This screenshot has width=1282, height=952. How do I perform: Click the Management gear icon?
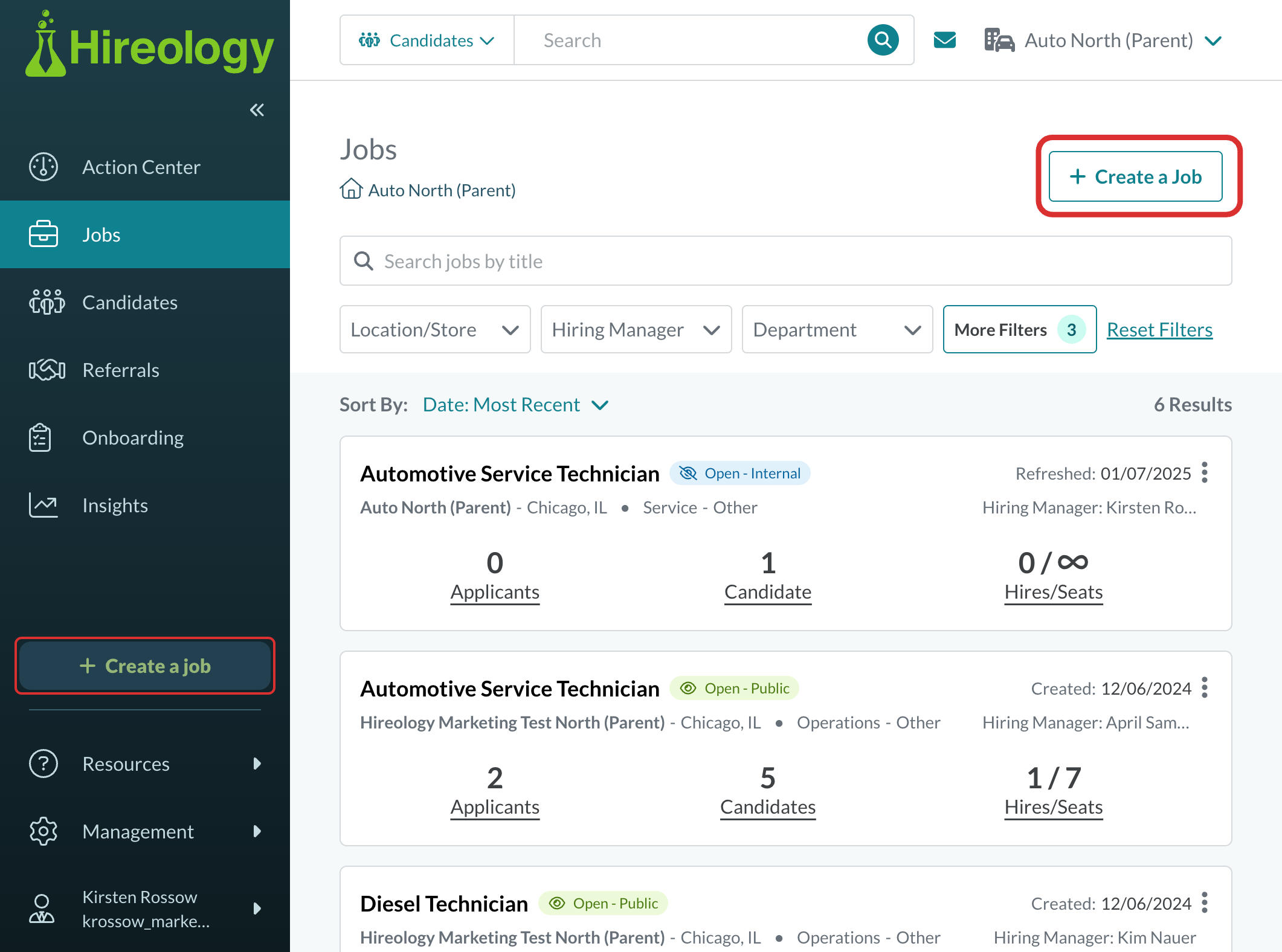coord(43,831)
